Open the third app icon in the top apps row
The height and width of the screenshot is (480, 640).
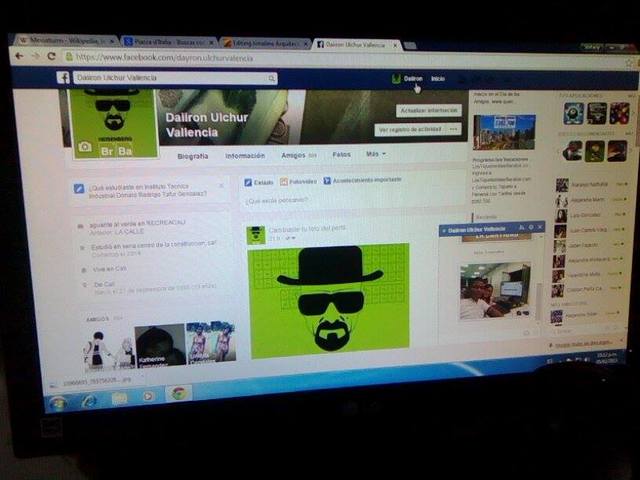620,113
